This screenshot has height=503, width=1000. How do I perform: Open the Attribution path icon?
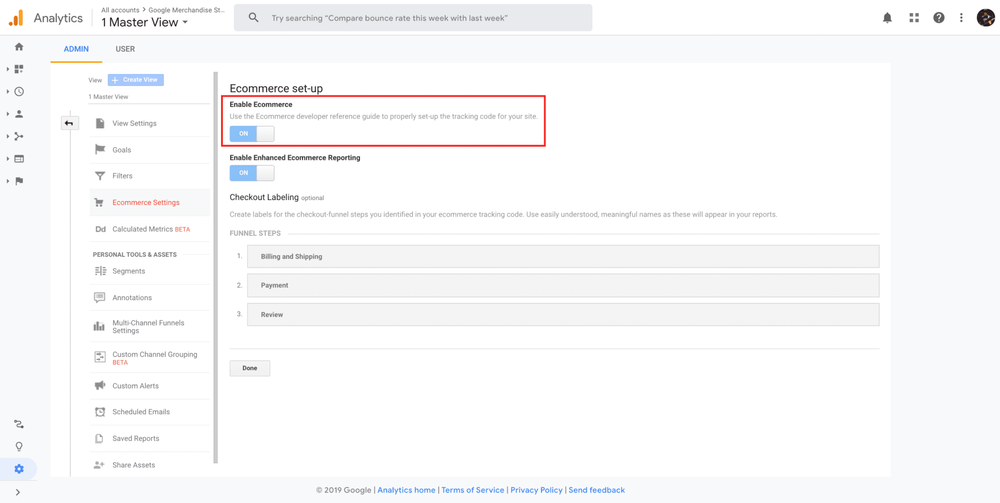[19, 424]
